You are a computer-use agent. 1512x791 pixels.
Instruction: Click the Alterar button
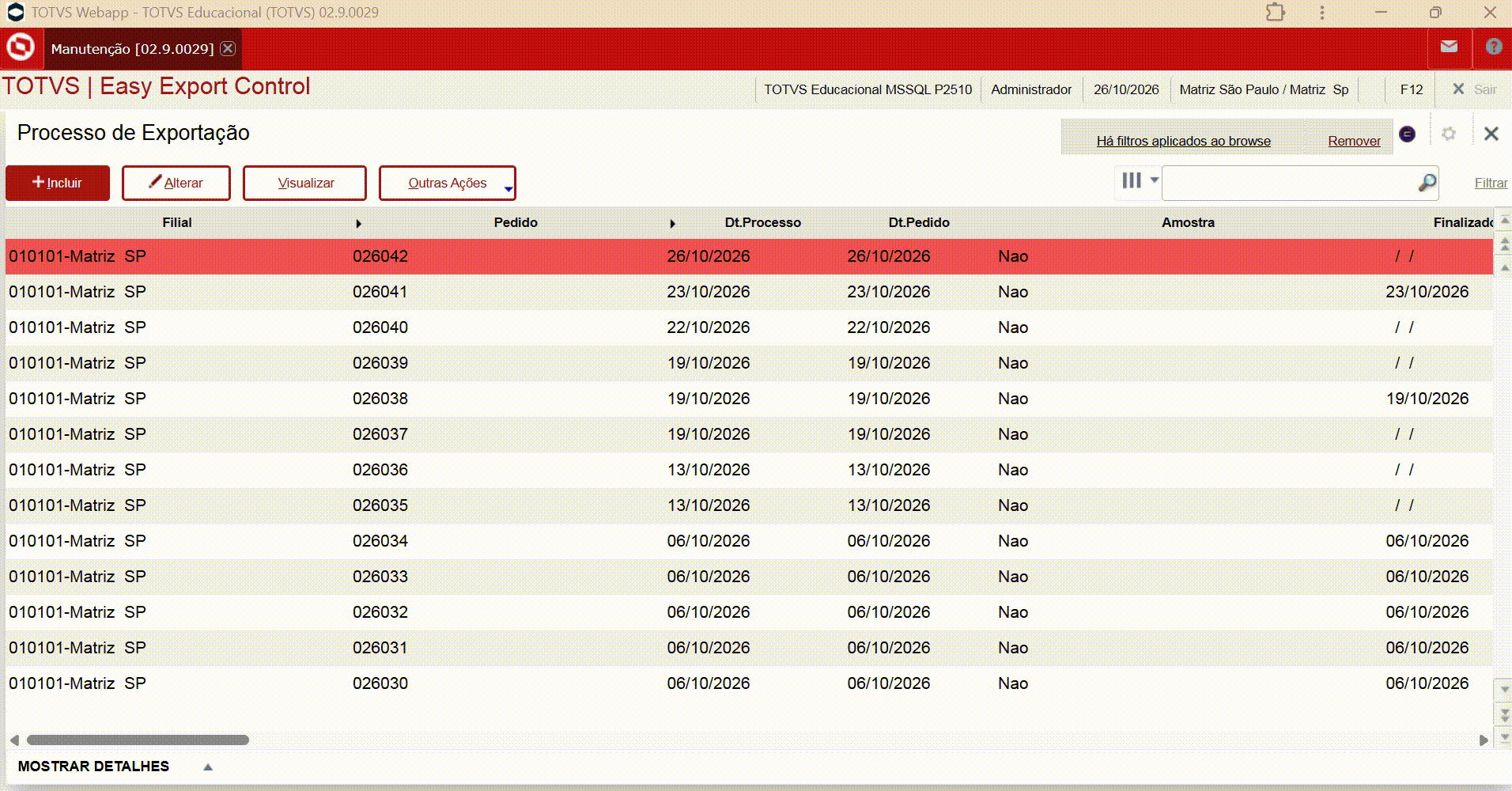[176, 183]
